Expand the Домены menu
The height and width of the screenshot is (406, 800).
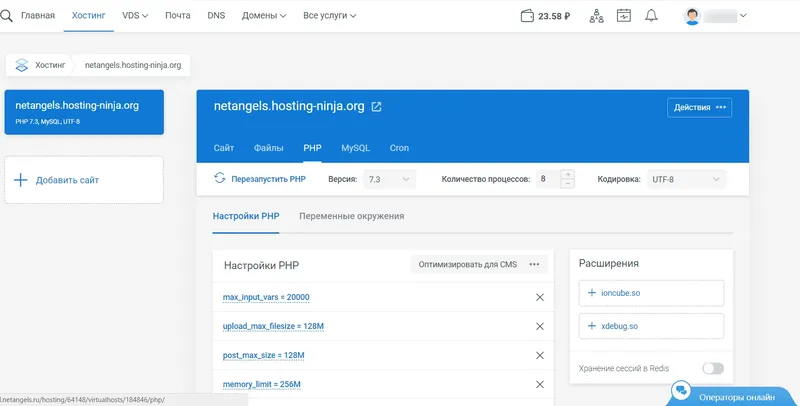[264, 16]
